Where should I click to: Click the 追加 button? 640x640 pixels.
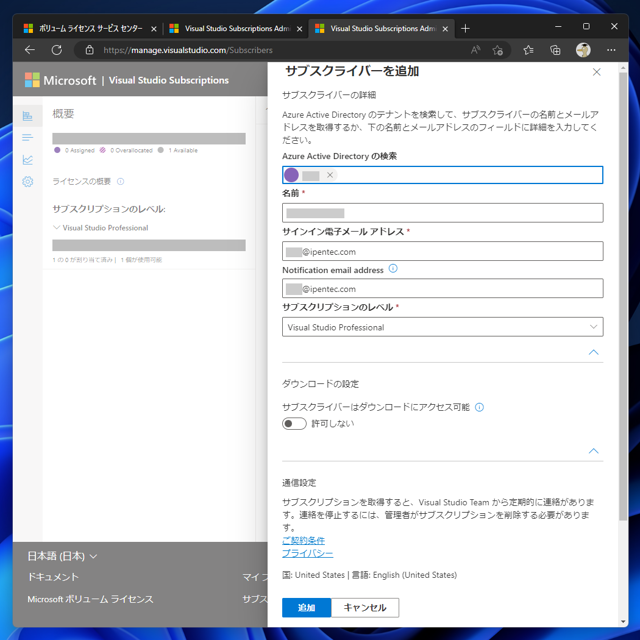pos(306,607)
